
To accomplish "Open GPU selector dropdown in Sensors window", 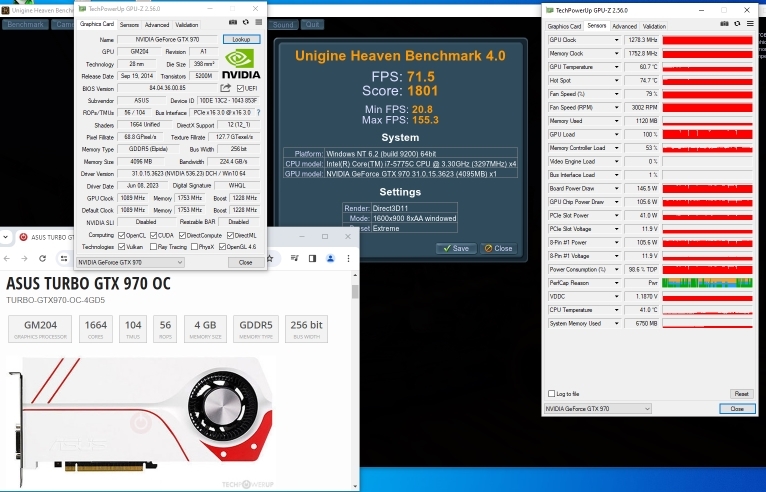I will pos(598,408).
